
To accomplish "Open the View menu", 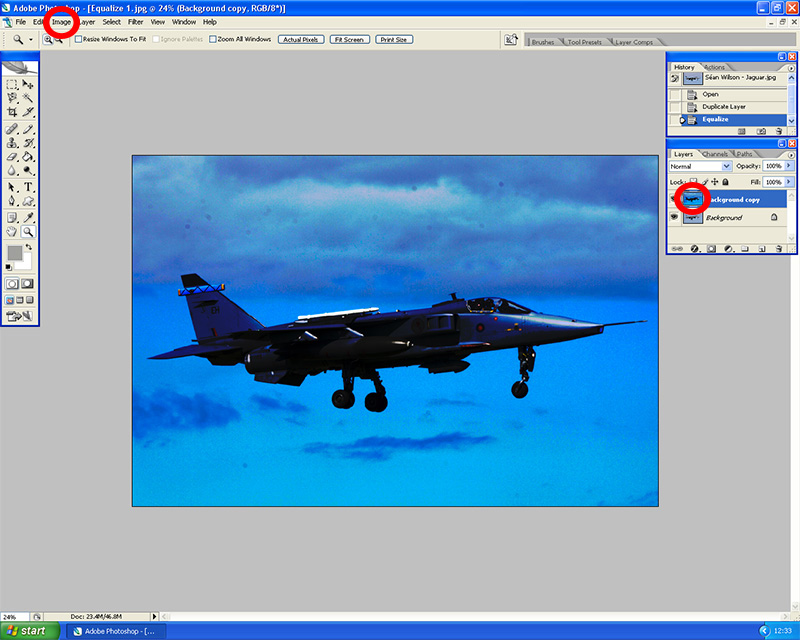I will coord(158,22).
